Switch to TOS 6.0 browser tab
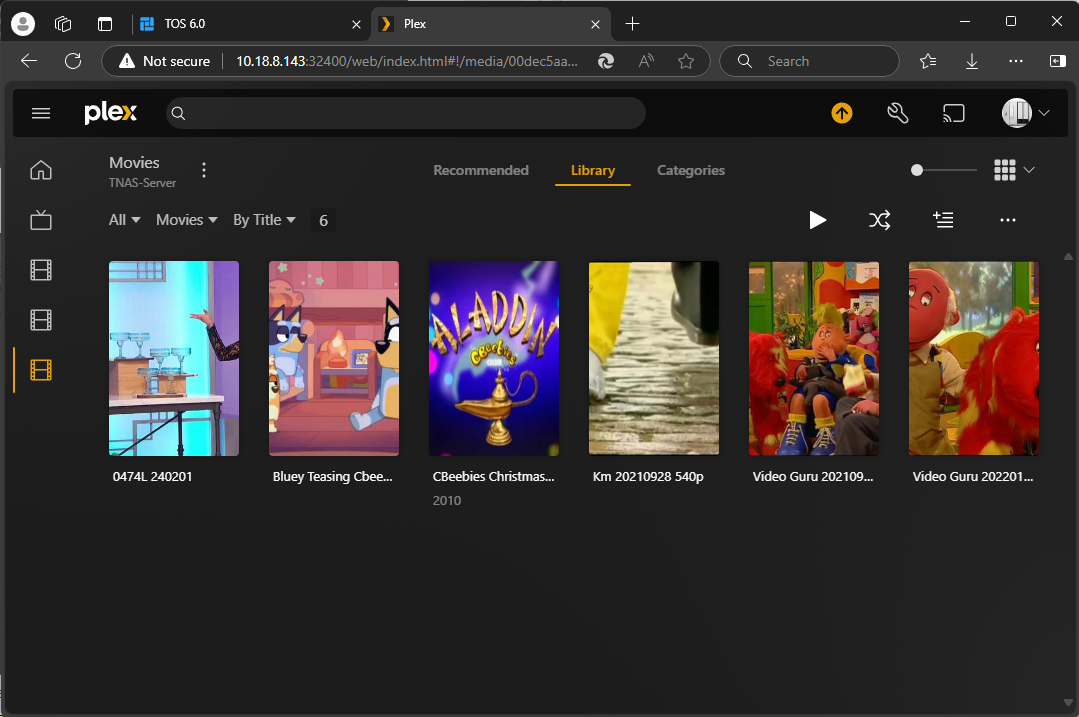Screen dimensions: 1079x717 pyautogui.click(x=249, y=24)
